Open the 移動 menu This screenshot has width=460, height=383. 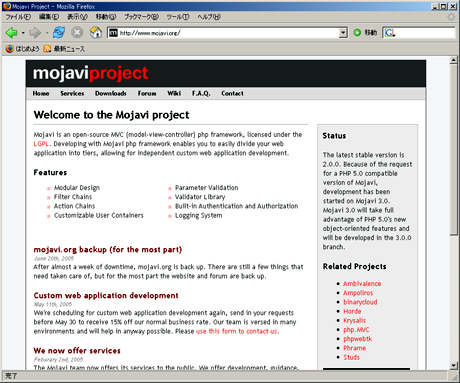point(106,17)
